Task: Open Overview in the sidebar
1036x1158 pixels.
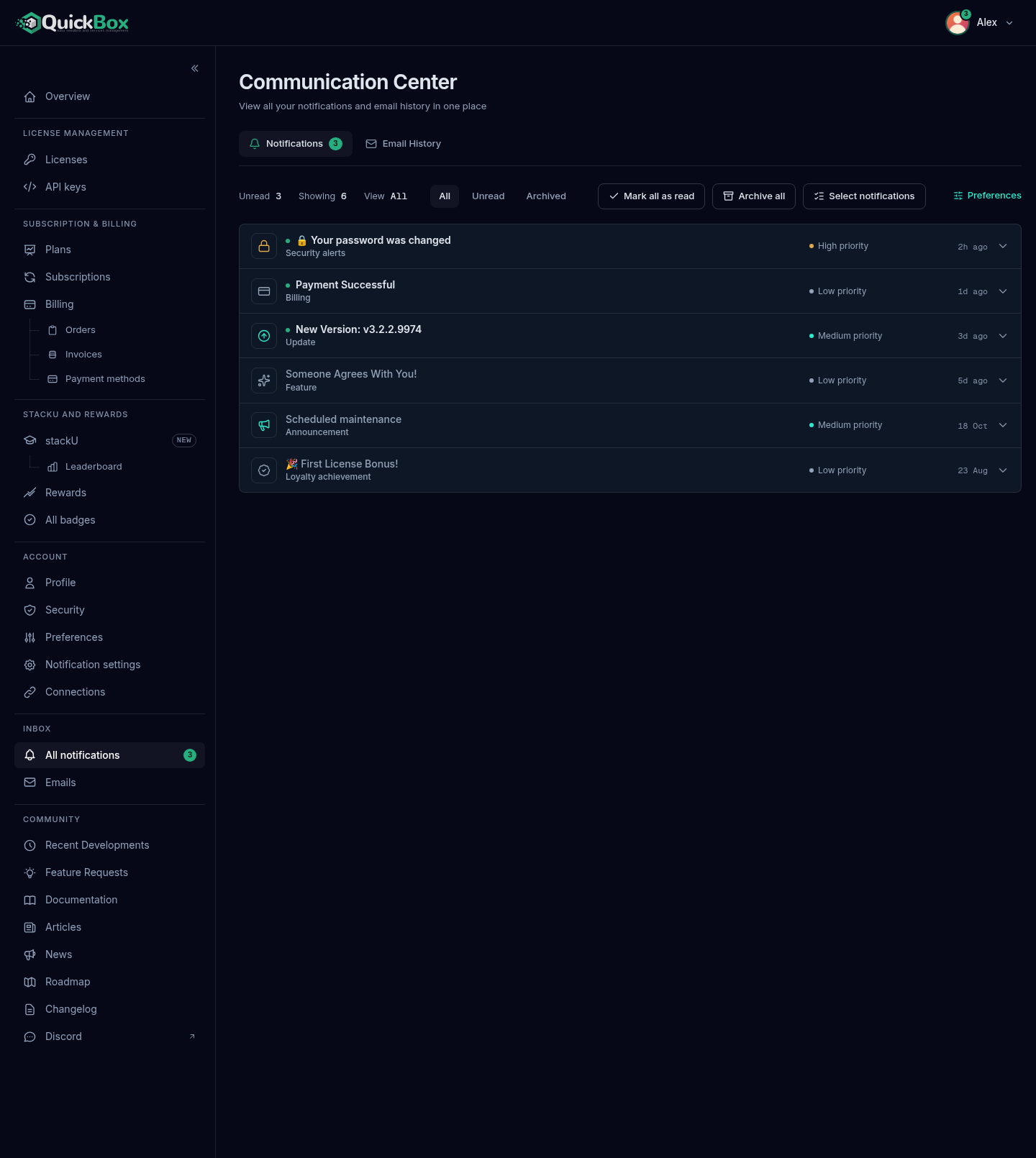Action: click(109, 96)
